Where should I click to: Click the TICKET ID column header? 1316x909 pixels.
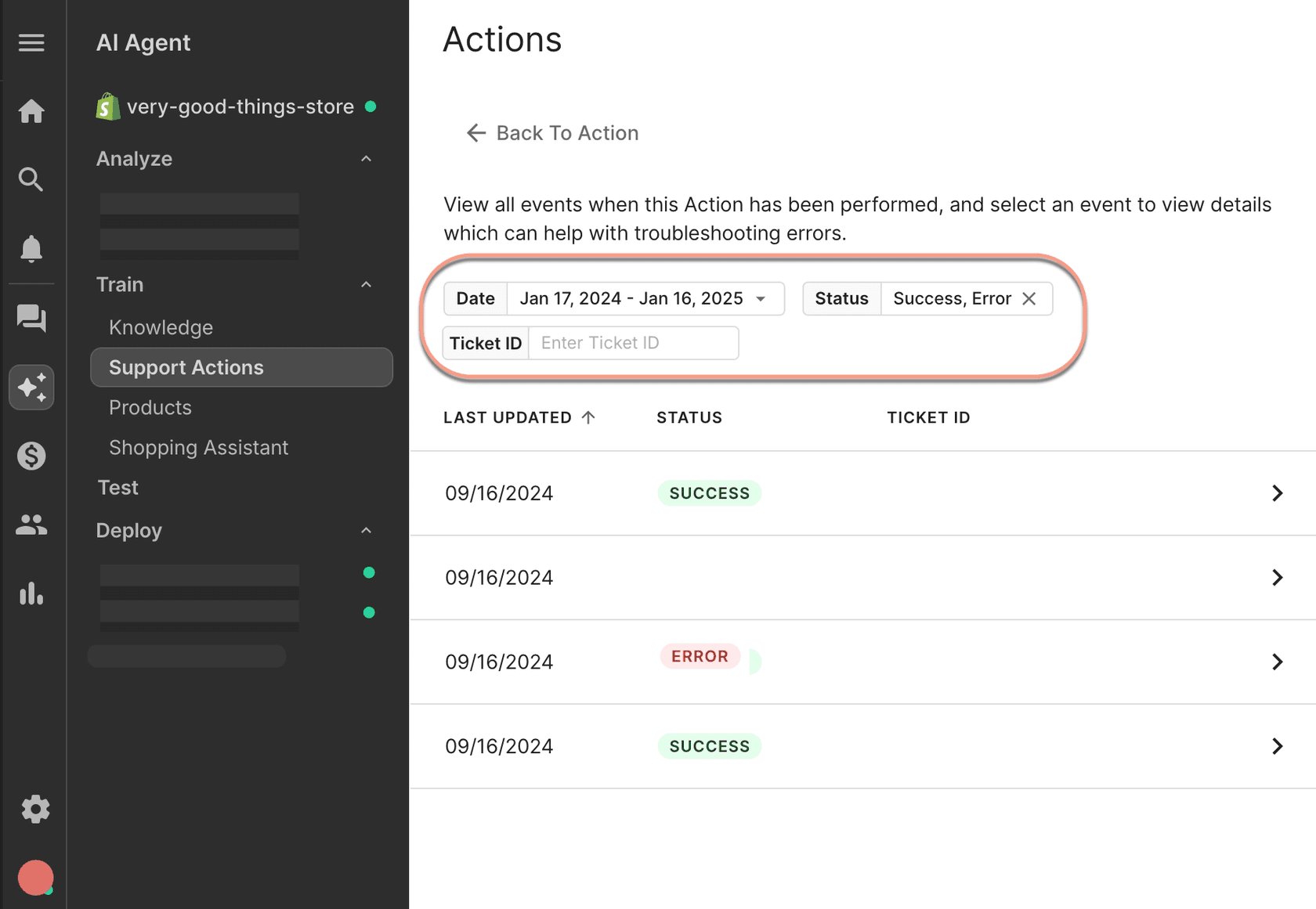928,417
